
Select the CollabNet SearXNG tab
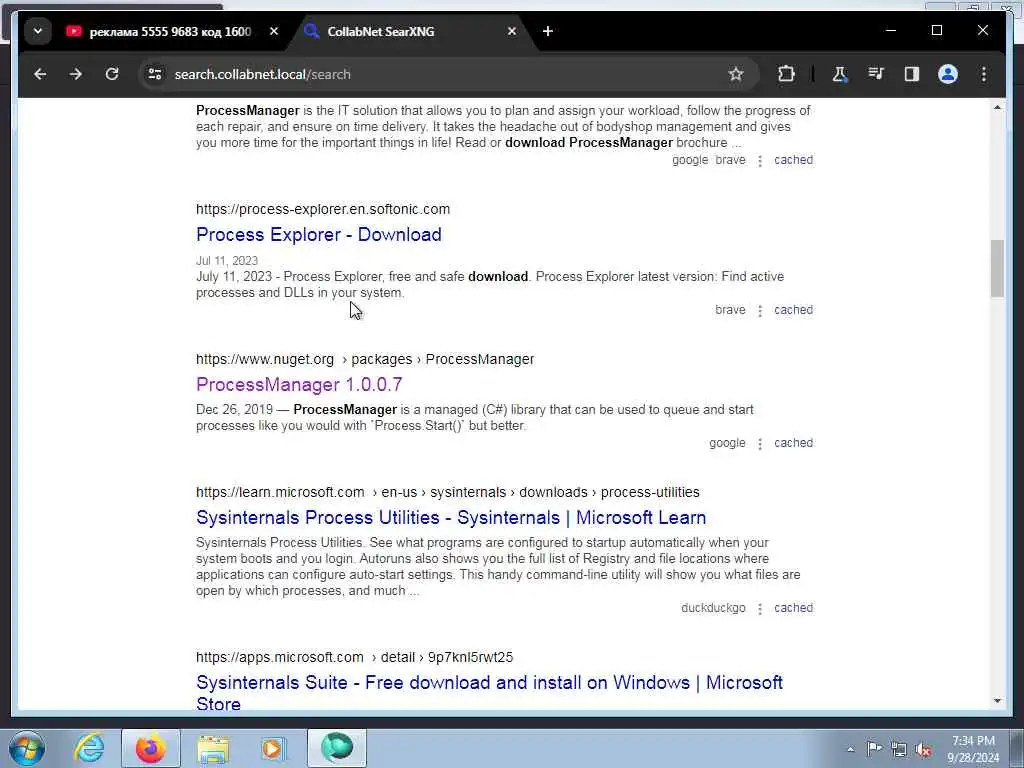tap(381, 31)
